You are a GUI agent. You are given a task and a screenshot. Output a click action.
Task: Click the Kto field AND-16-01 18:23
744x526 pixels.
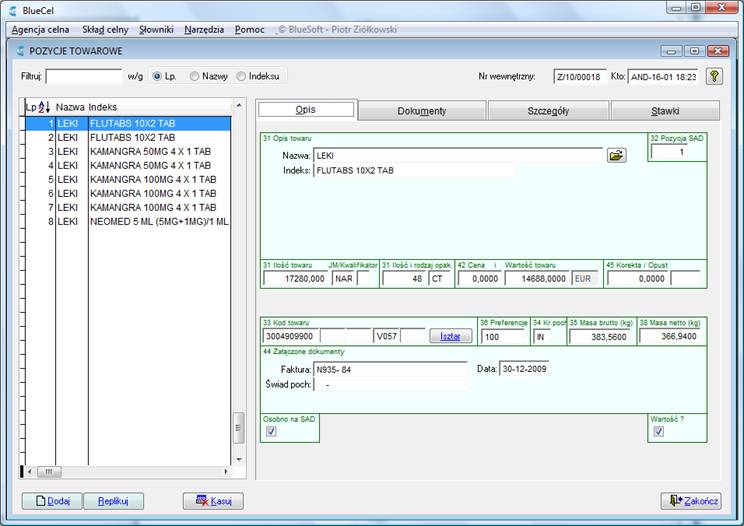tap(664, 76)
